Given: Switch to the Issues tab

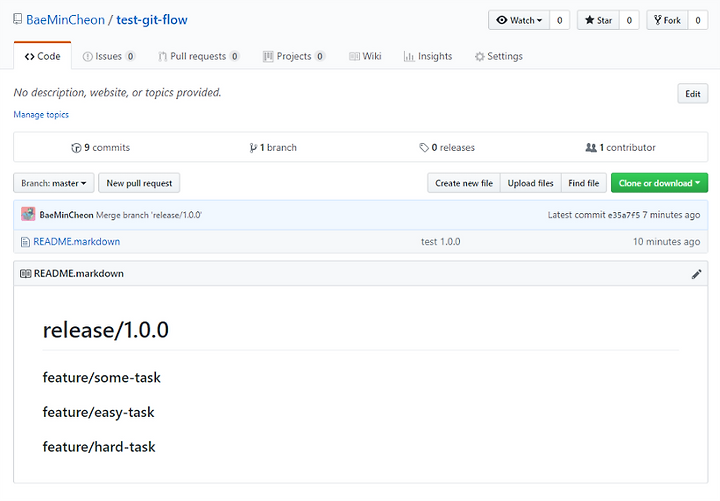Looking at the screenshot, I should click(x=108, y=56).
